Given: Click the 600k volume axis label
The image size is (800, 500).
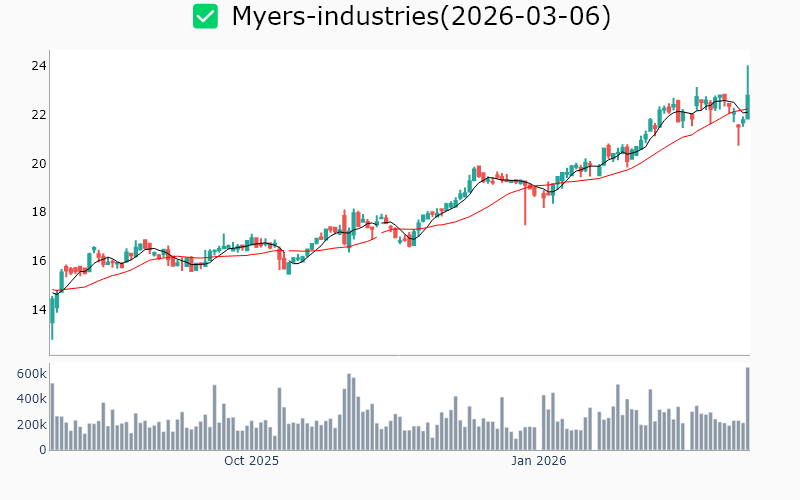Looking at the screenshot, I should 30,374.
